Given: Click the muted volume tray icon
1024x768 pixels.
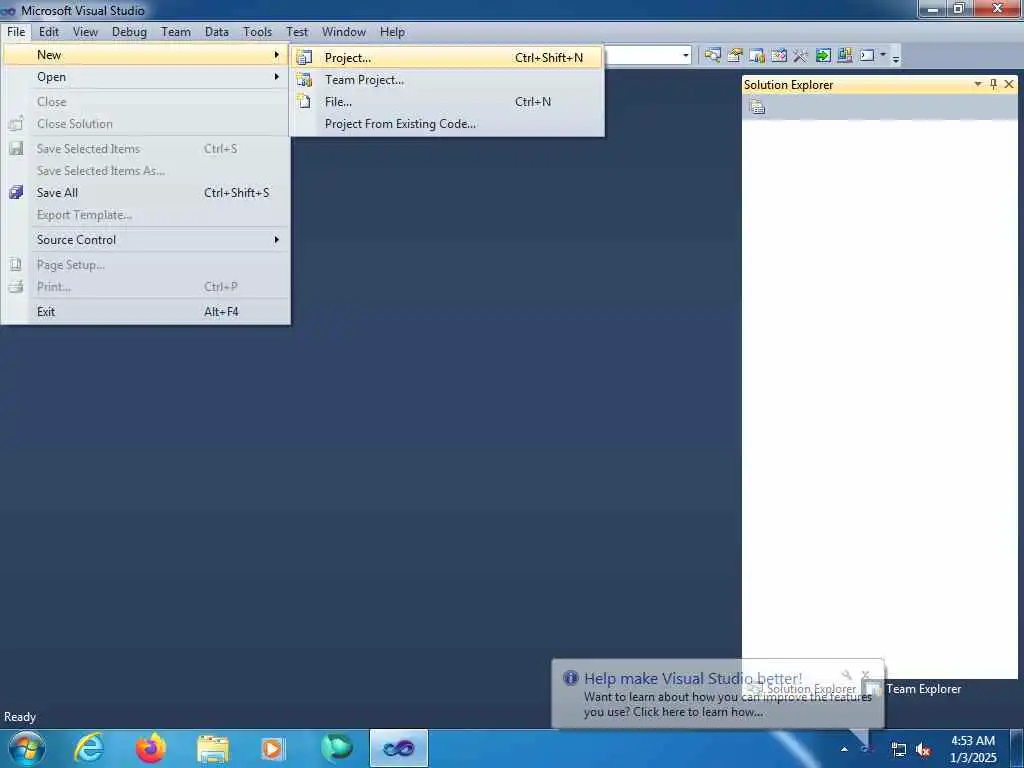Looking at the screenshot, I should click(x=923, y=750).
